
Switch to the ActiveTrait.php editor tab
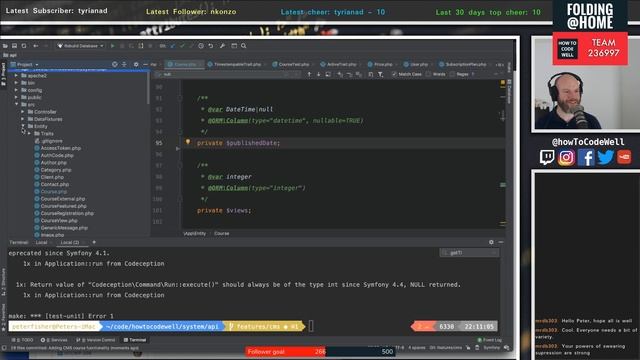[339, 64]
